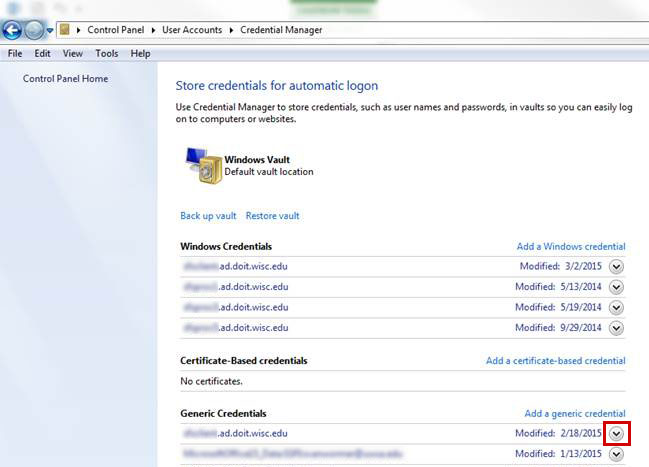
Task: Click the Generic Credentials section heading
Action: 223,413
